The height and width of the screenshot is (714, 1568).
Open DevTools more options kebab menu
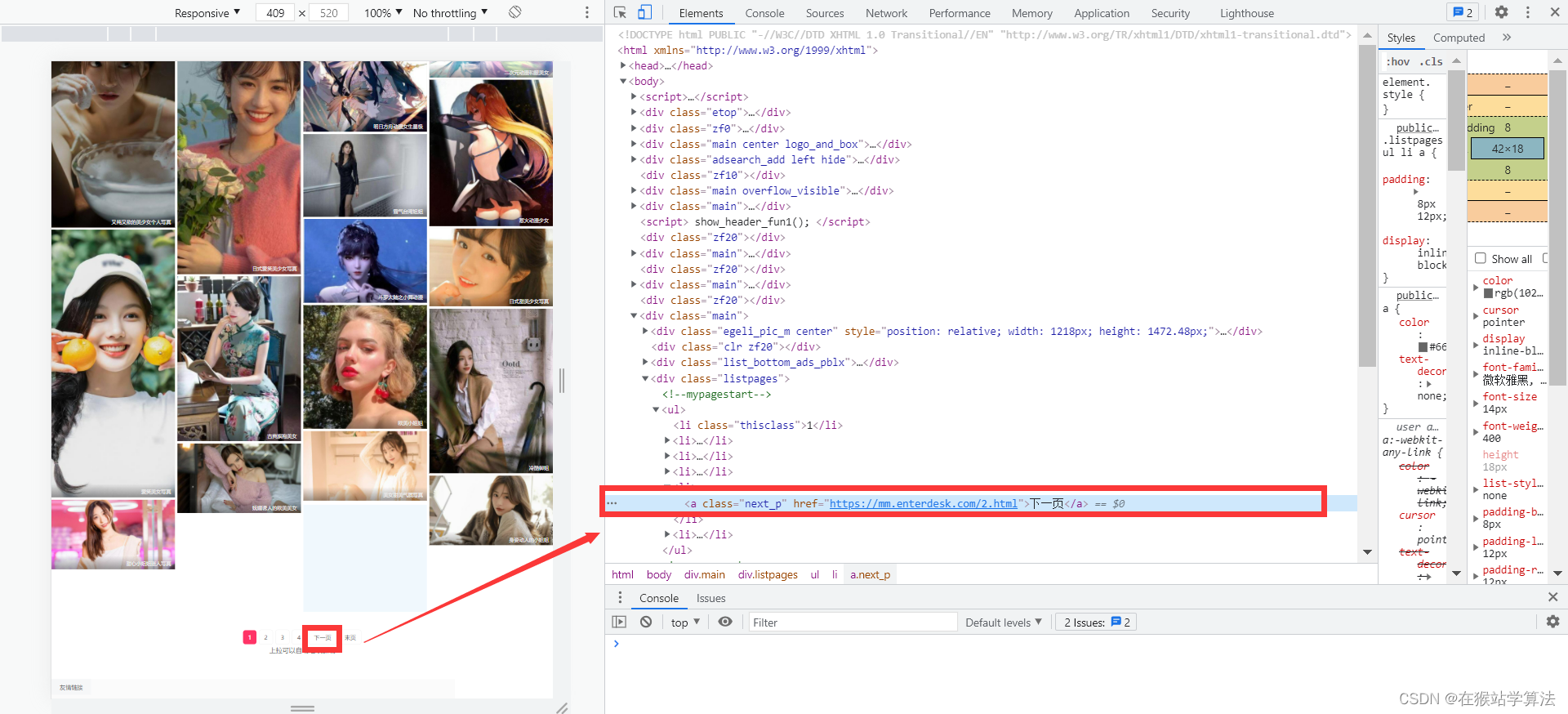(x=1527, y=12)
